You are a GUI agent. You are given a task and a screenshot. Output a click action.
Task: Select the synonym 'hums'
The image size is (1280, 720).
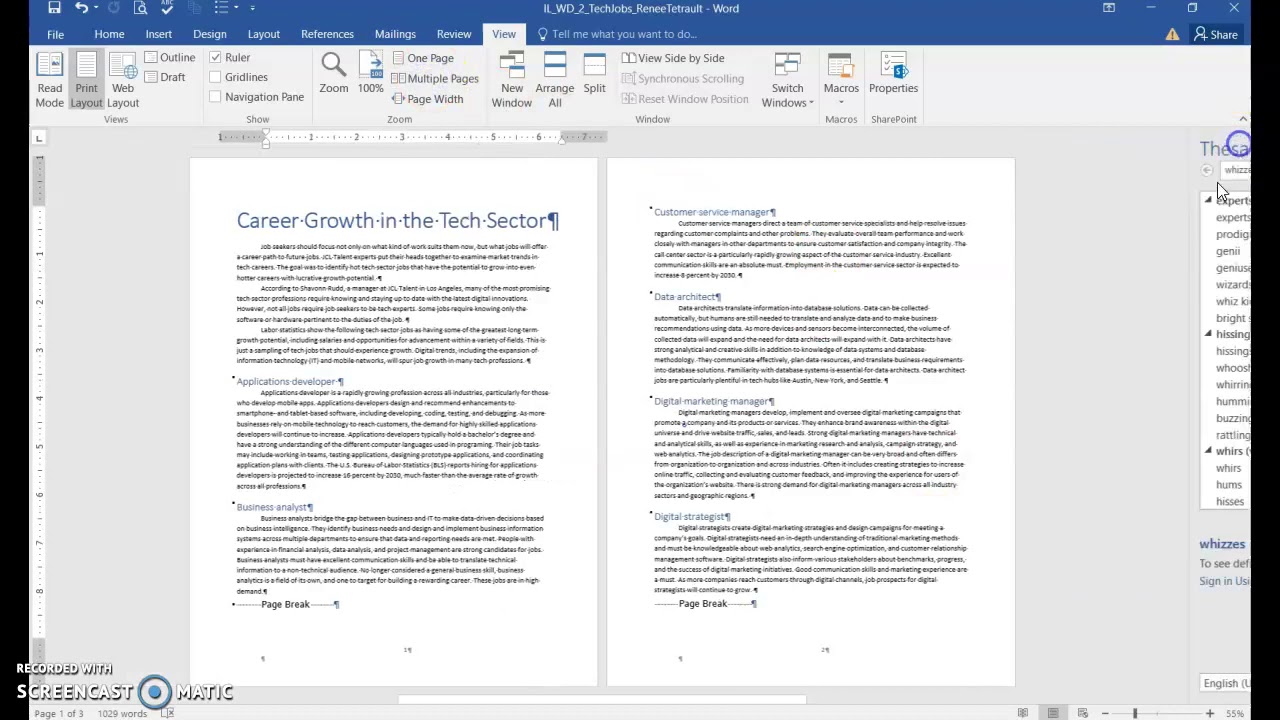[1229, 485]
